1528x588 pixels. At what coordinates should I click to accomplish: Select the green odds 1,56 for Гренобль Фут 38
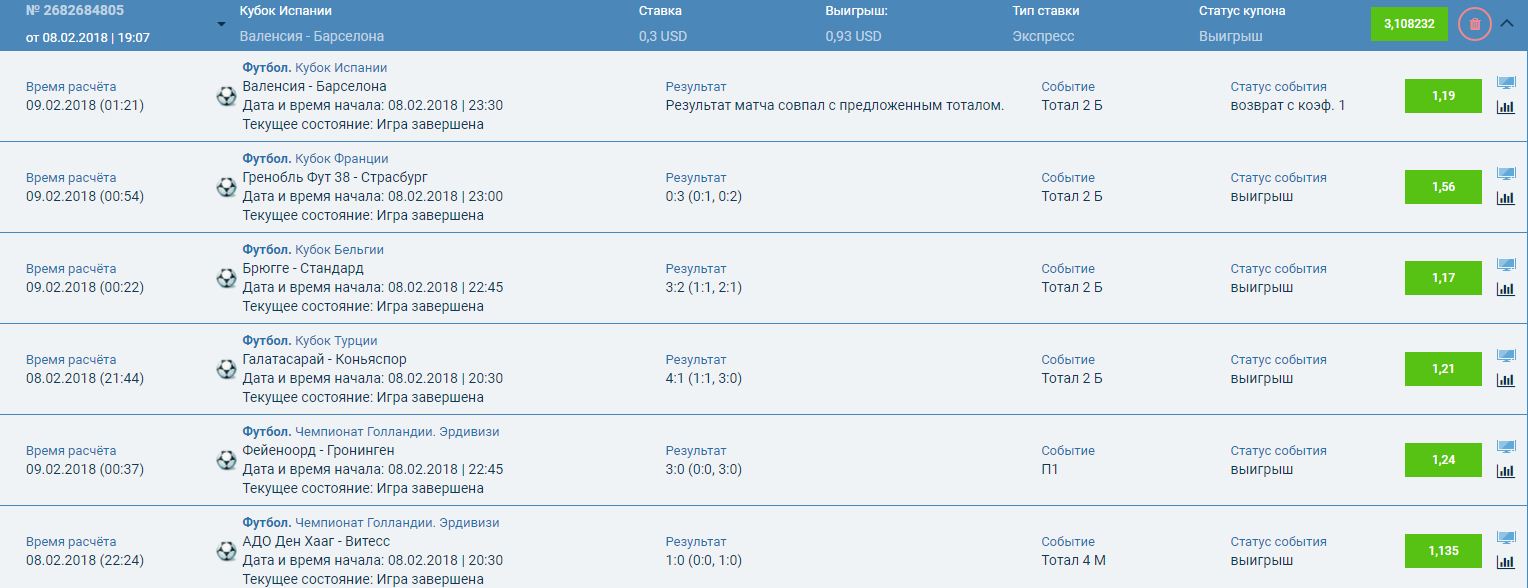[x=1443, y=187]
